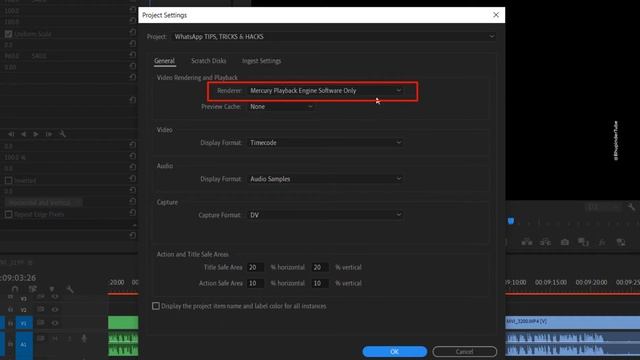The height and width of the screenshot is (360, 640).
Task: Expand the Capture Format dropdown
Action: tap(325, 215)
